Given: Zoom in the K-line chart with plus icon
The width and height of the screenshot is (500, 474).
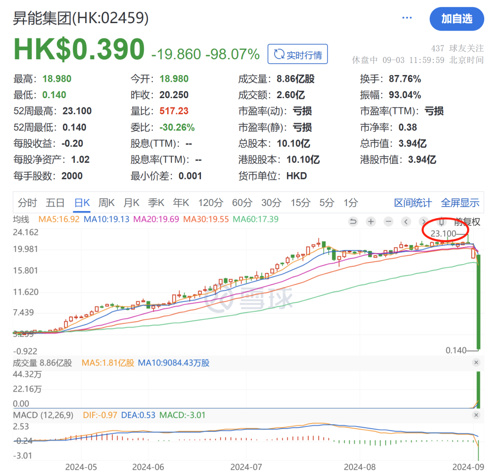Looking at the screenshot, I should (x=371, y=222).
